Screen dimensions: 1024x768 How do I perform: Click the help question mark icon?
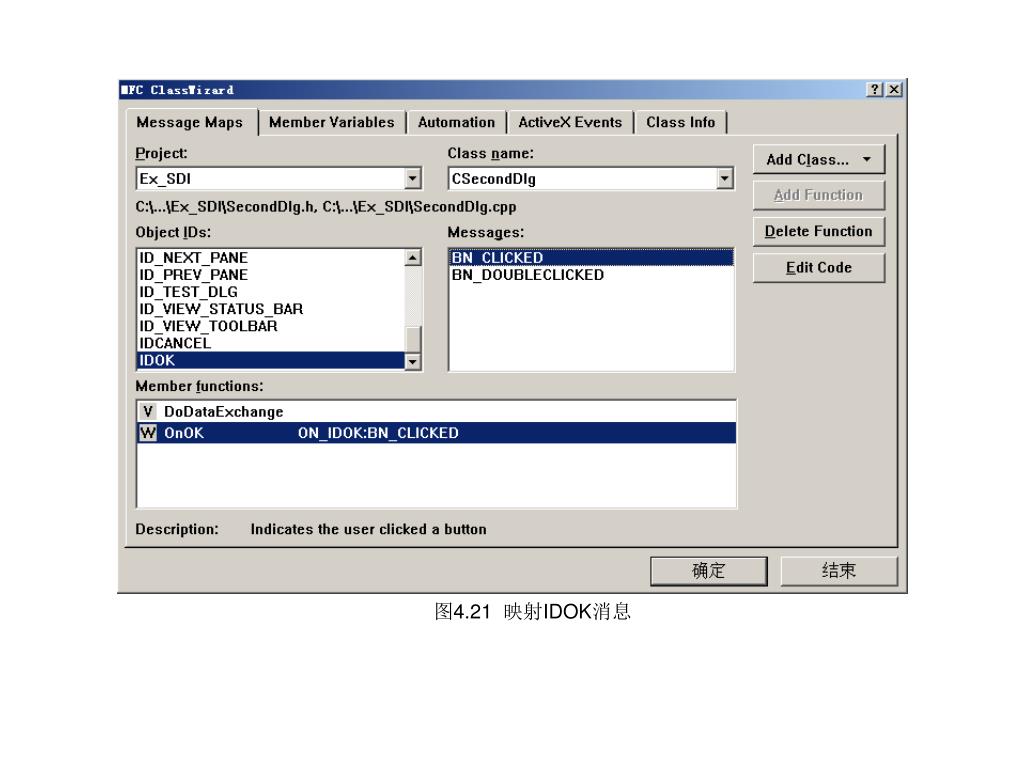tap(875, 89)
